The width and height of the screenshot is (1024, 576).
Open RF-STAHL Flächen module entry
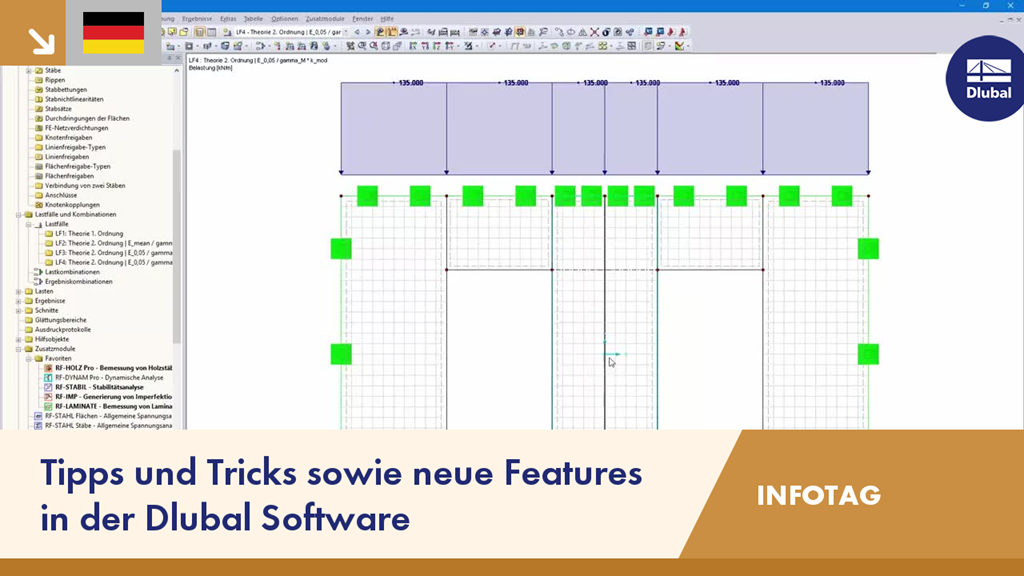pyautogui.click(x=108, y=416)
